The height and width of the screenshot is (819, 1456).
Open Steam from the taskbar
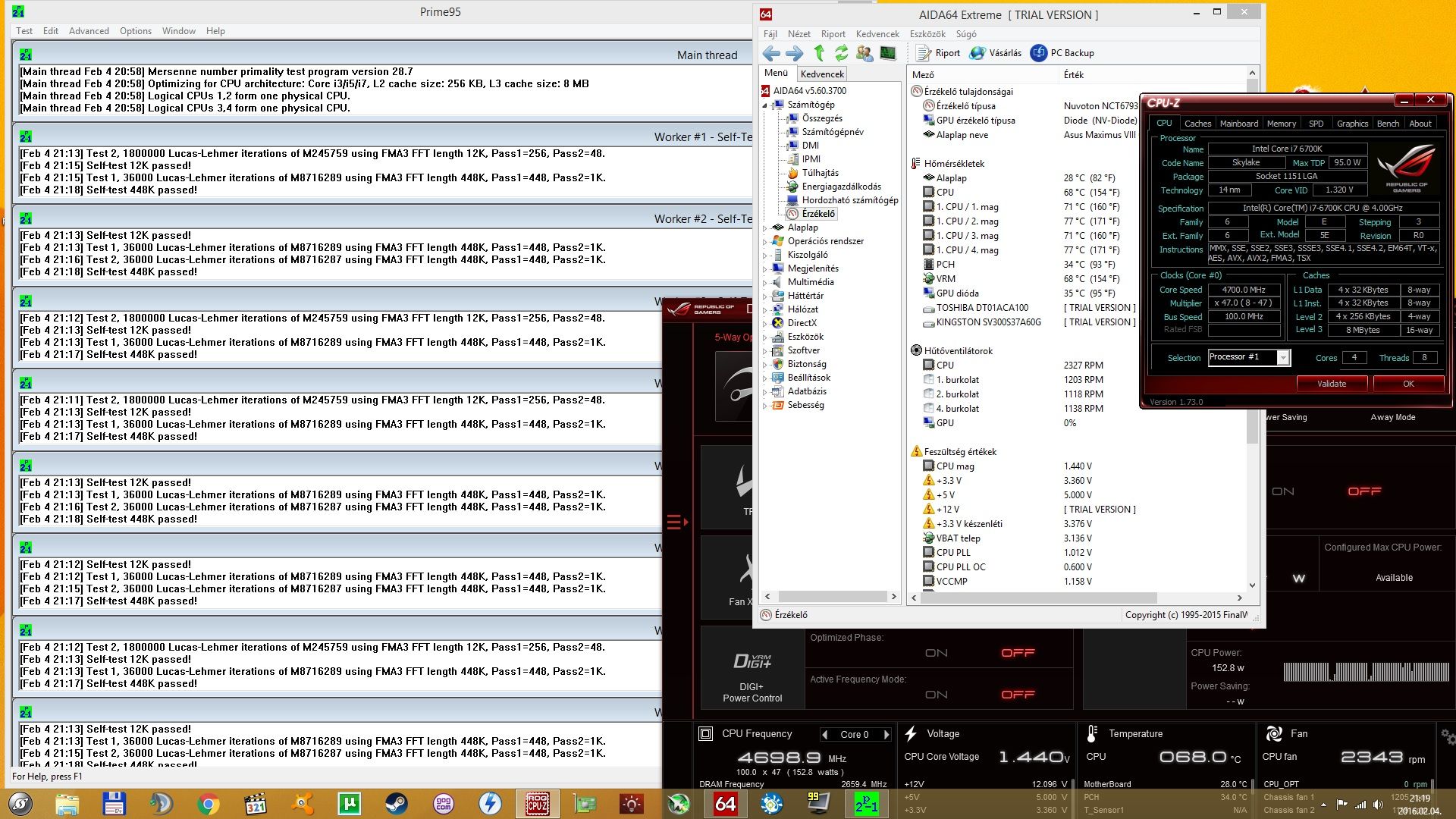tap(396, 803)
